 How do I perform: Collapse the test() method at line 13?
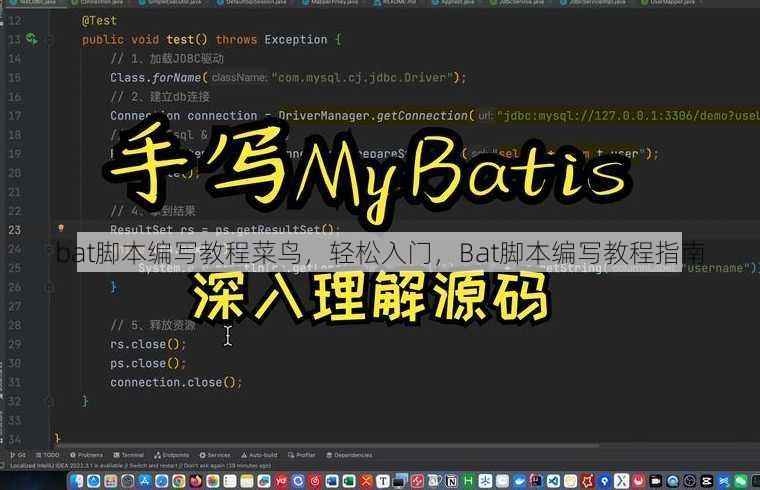(49, 40)
